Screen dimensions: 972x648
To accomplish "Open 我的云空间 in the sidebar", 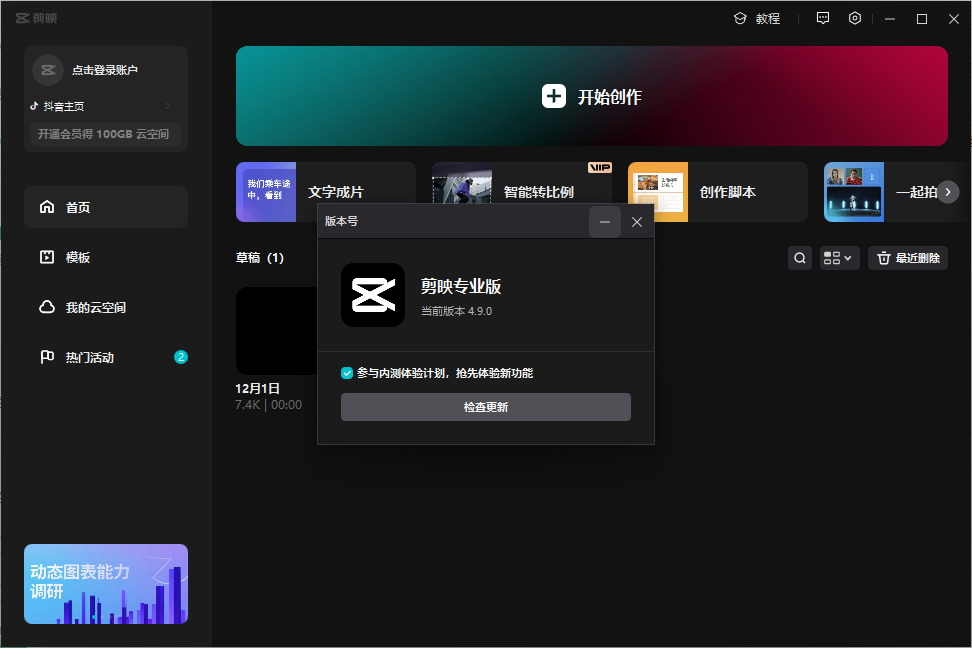I will coord(106,308).
